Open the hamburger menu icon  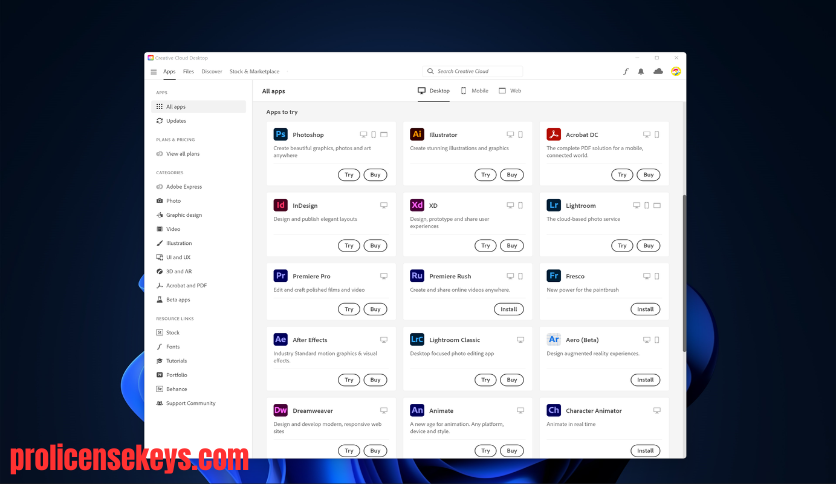pyautogui.click(x=154, y=72)
